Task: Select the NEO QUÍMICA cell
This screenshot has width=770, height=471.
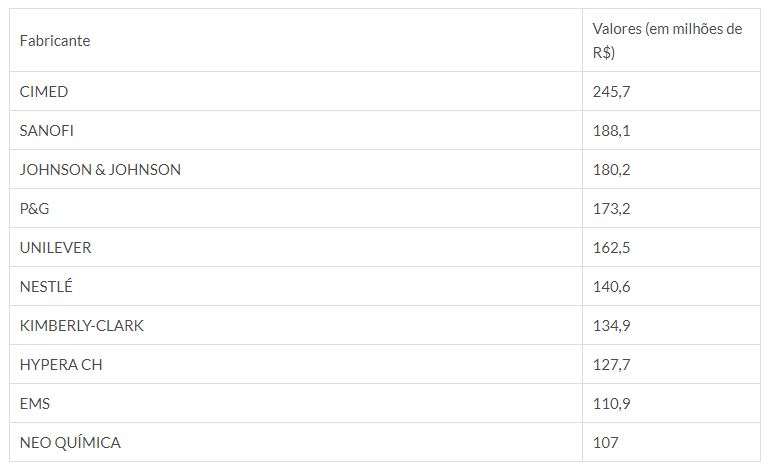Action: coord(70,443)
